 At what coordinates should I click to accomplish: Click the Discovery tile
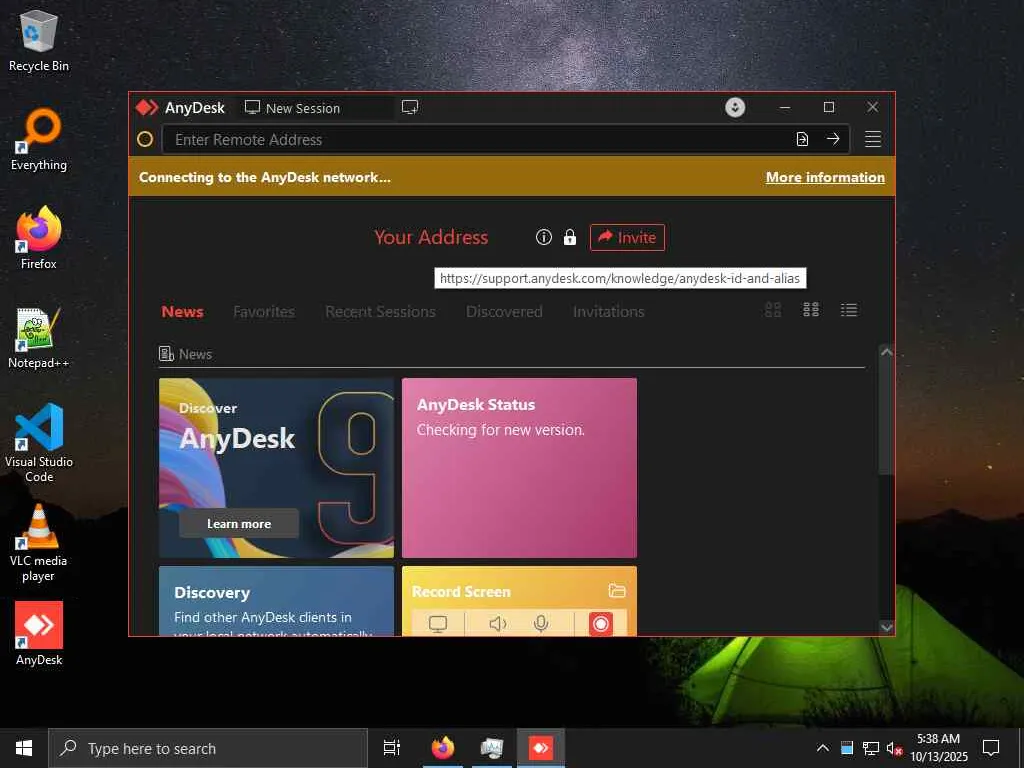[276, 601]
